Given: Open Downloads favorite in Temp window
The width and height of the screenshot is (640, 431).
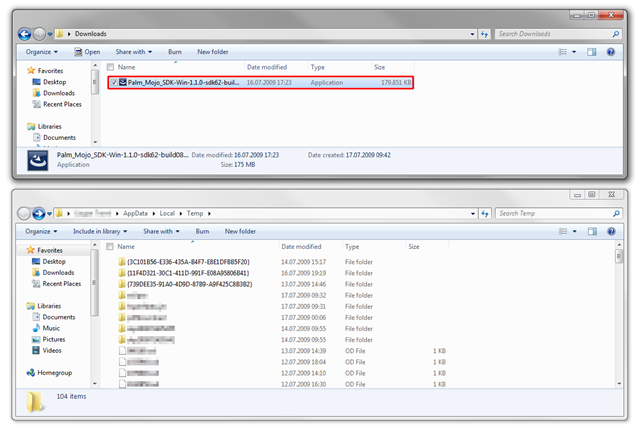Looking at the screenshot, I should [x=53, y=273].
